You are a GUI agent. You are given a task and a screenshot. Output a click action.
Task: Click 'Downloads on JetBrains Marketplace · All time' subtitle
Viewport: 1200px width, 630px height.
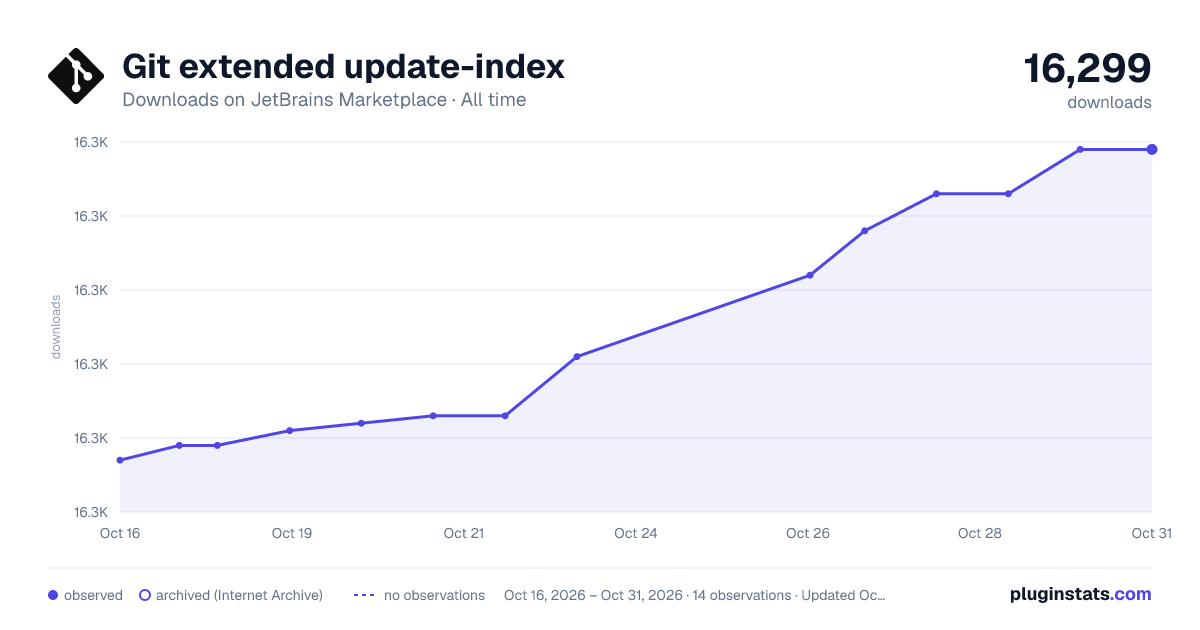pos(324,100)
